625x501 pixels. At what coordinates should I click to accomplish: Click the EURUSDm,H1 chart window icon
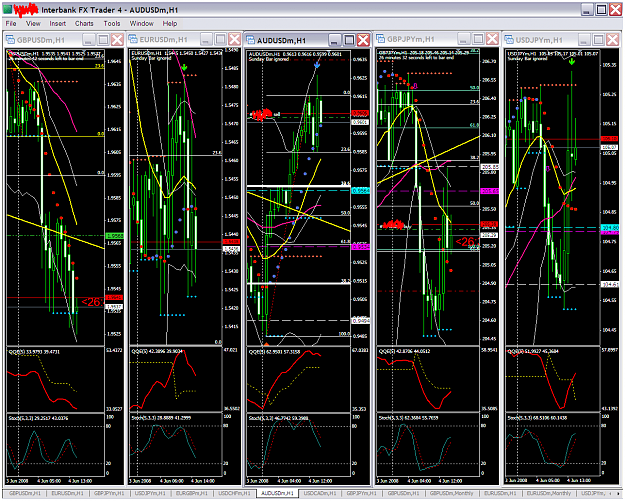[x=133, y=39]
